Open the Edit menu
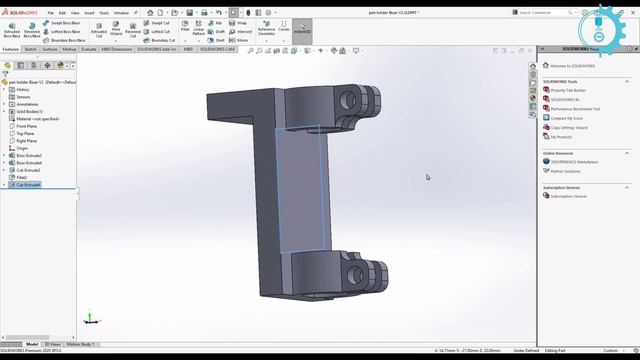 [62, 13]
